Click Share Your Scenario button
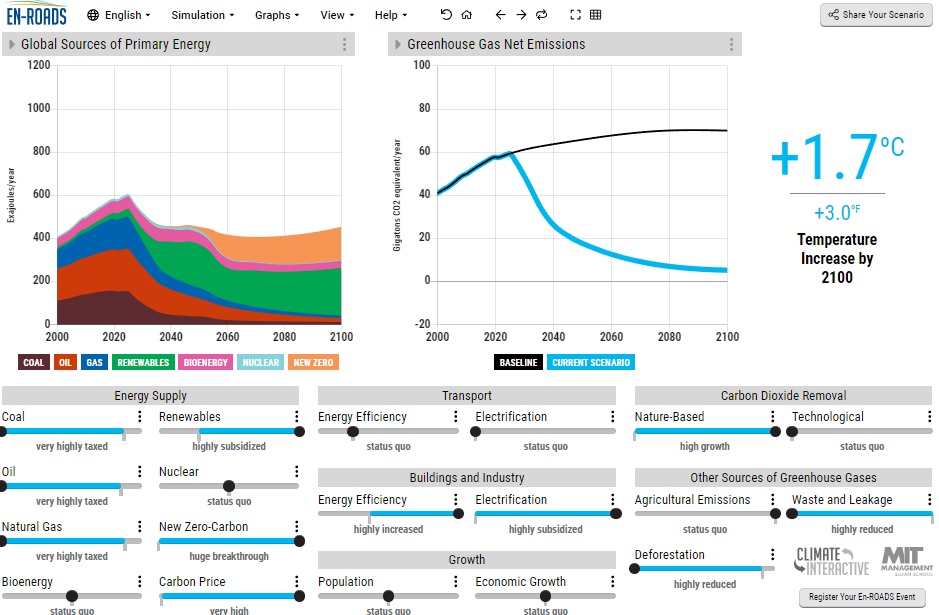The image size is (939, 615). 876,15
